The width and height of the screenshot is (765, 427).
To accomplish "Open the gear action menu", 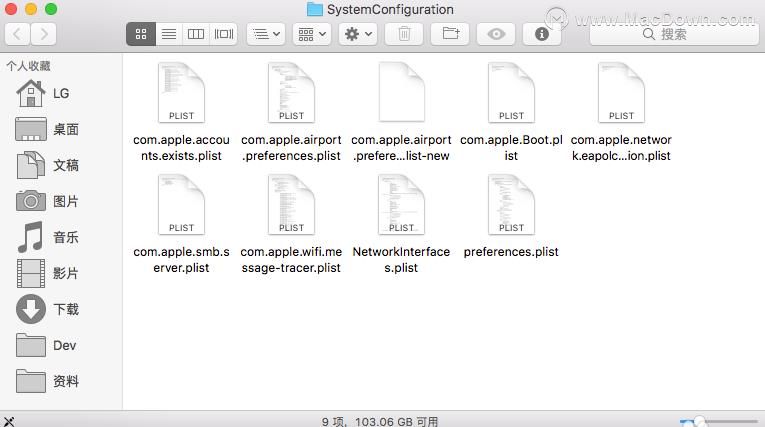I will 358,34.
